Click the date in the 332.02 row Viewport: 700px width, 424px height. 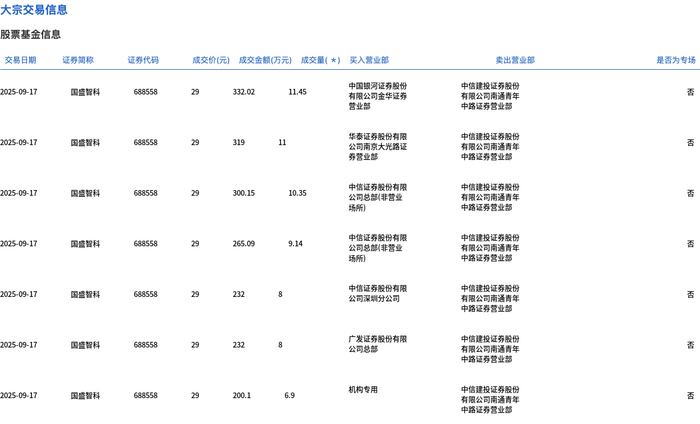(x=19, y=92)
